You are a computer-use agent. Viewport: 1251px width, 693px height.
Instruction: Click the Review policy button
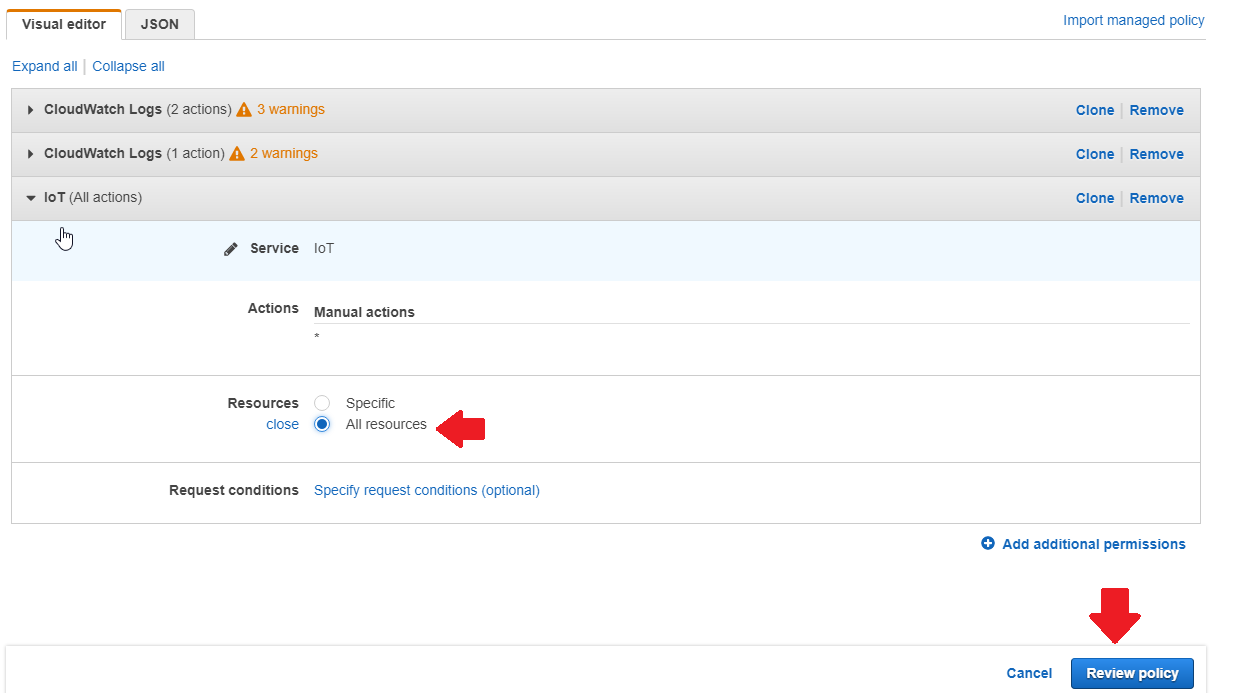1132,673
